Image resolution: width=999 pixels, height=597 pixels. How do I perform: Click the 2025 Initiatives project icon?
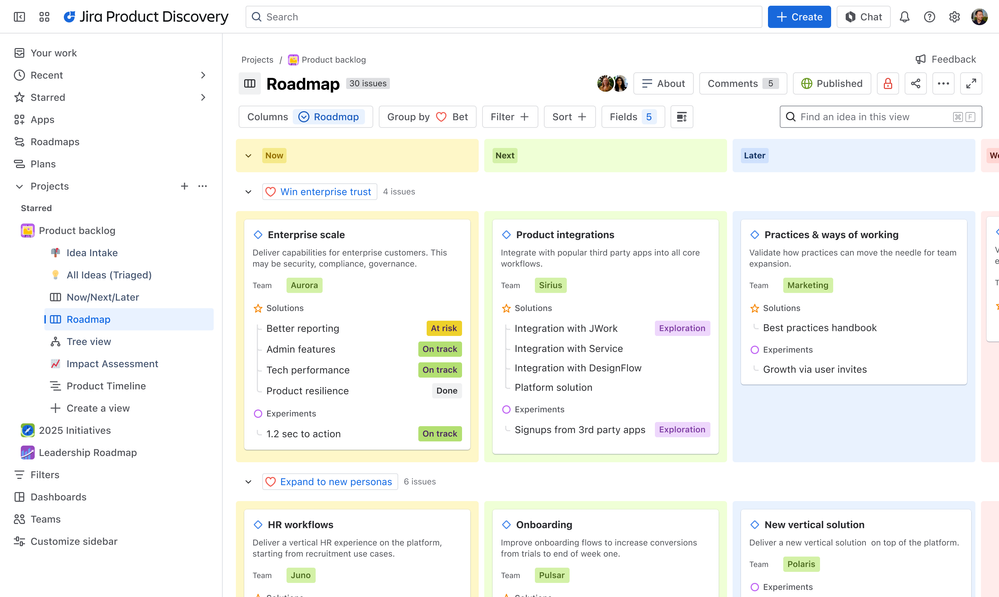coord(27,430)
